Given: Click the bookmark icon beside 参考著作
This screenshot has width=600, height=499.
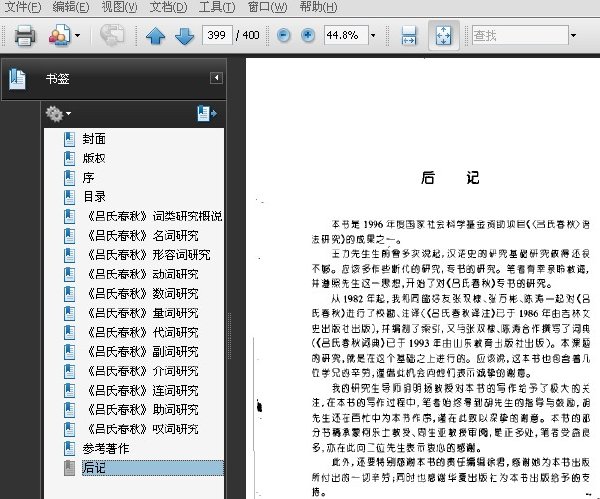Looking at the screenshot, I should tap(69, 448).
